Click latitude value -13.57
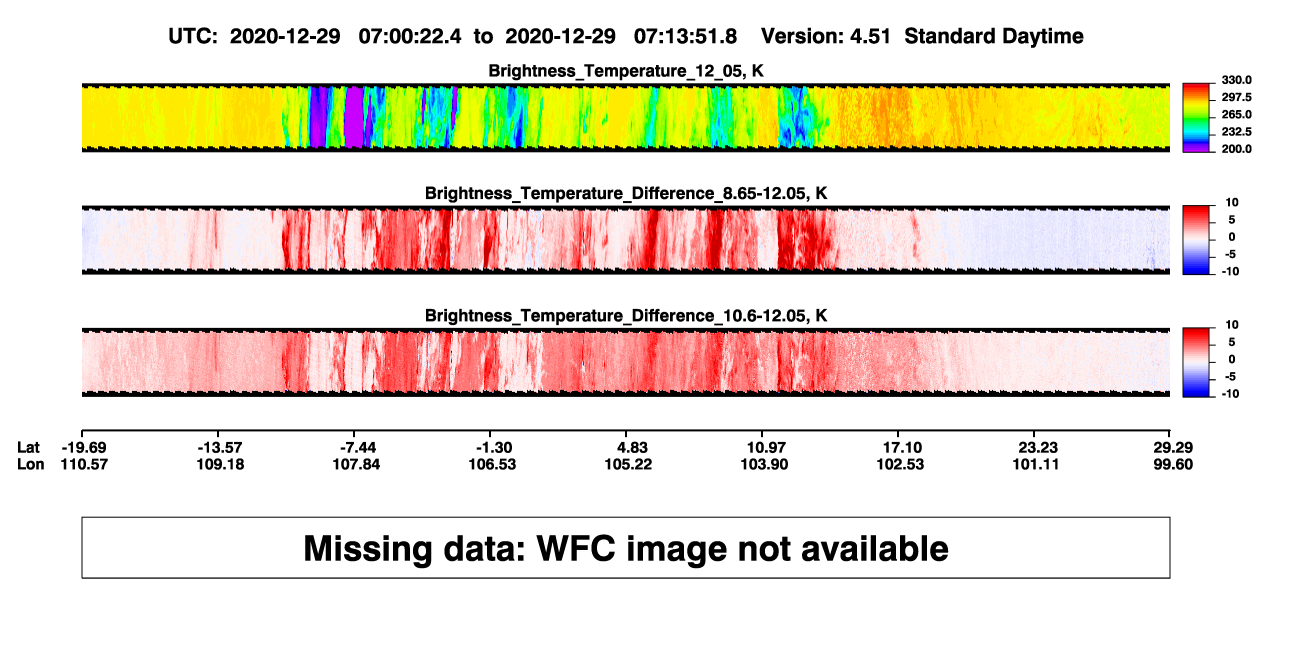Viewport: 1300px width, 667px height. click(221, 447)
